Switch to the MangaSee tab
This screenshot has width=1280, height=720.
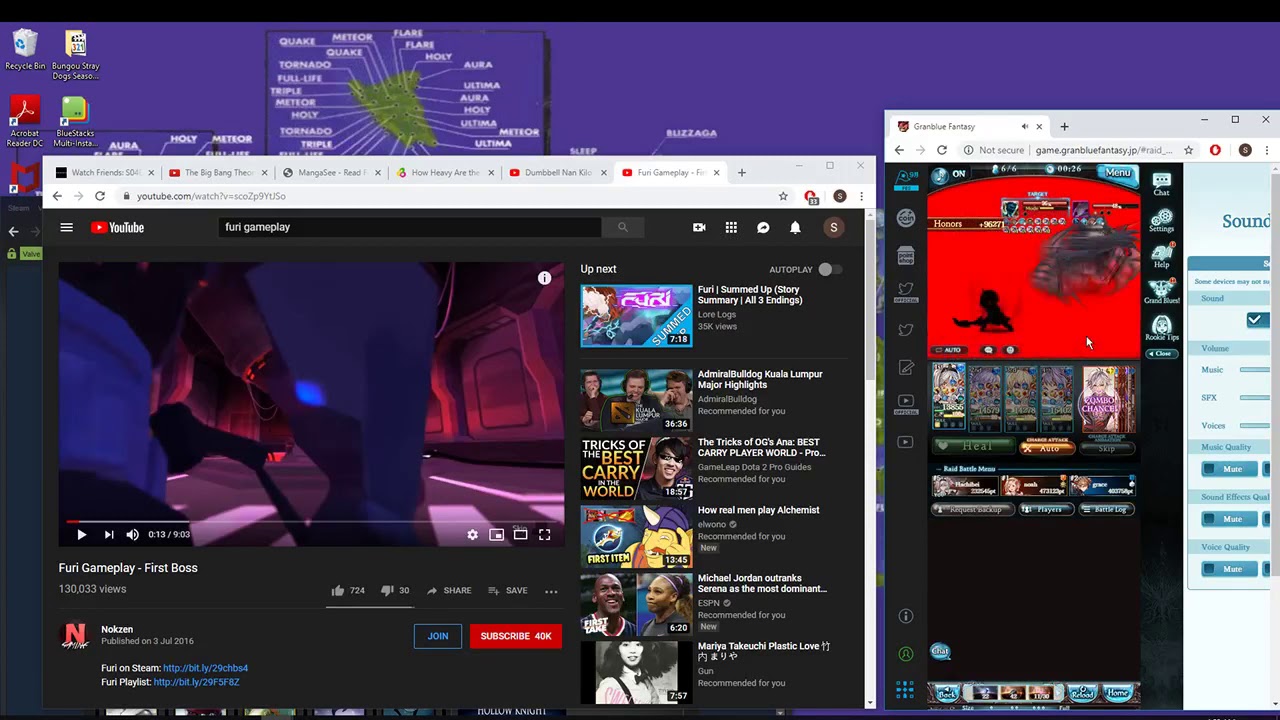pos(333,172)
